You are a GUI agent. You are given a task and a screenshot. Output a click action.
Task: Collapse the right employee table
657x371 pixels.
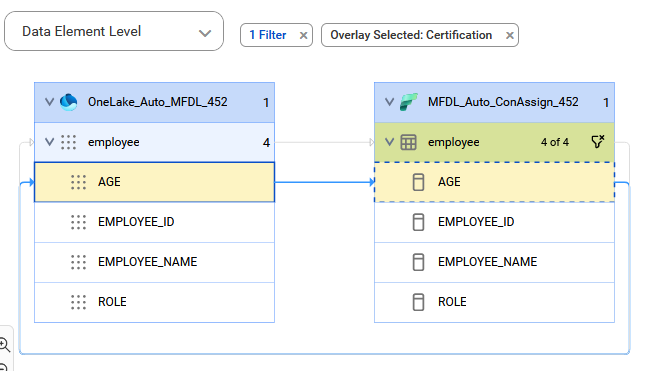390,142
